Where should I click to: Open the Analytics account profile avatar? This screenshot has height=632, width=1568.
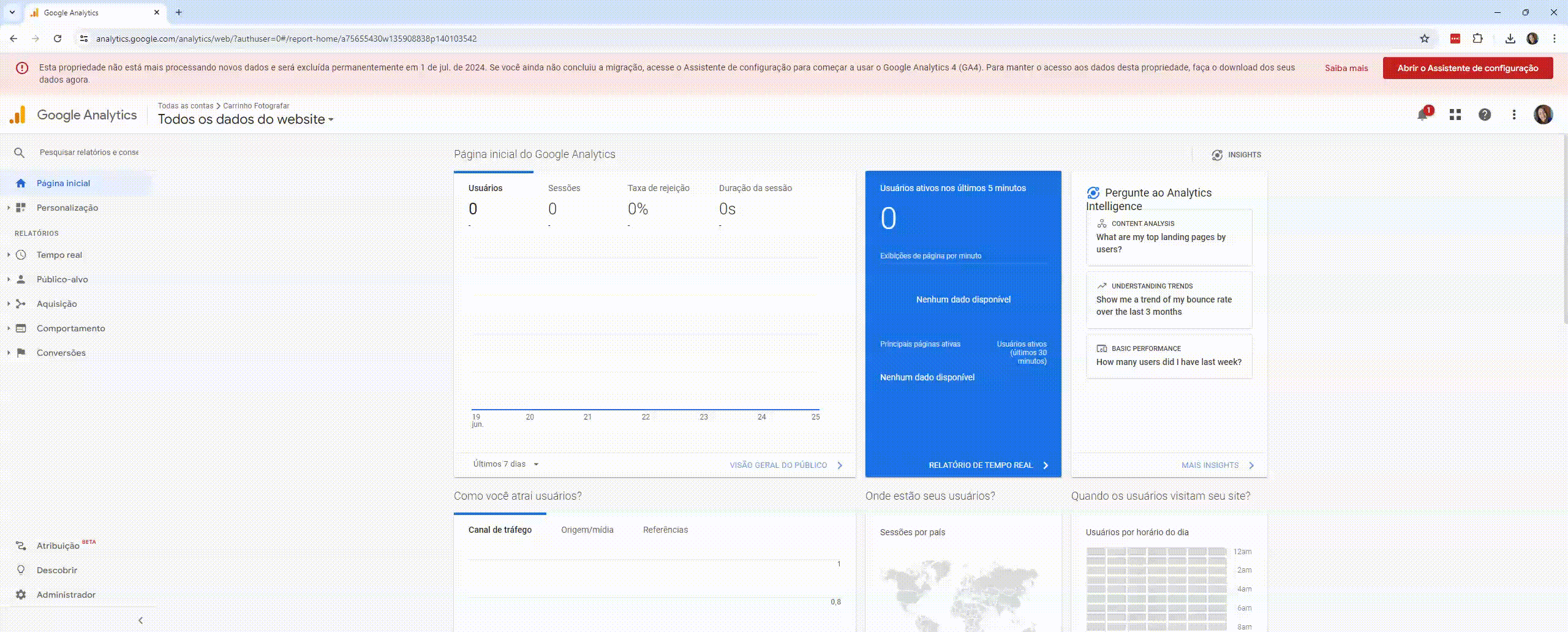tap(1543, 115)
